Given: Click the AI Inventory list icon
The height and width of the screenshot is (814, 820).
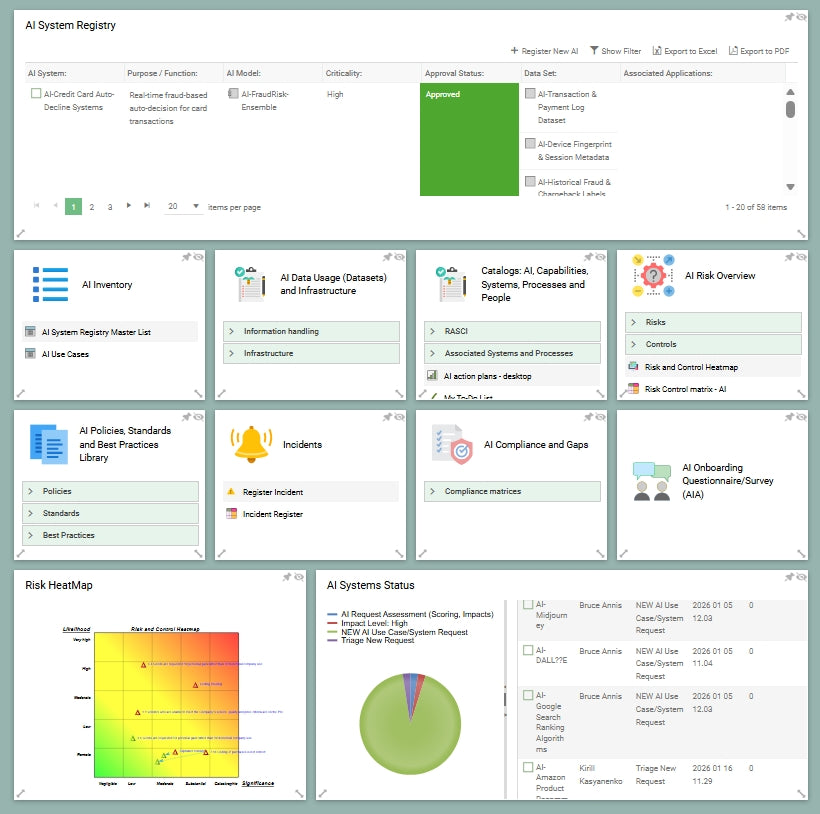Looking at the screenshot, I should pos(50,284).
